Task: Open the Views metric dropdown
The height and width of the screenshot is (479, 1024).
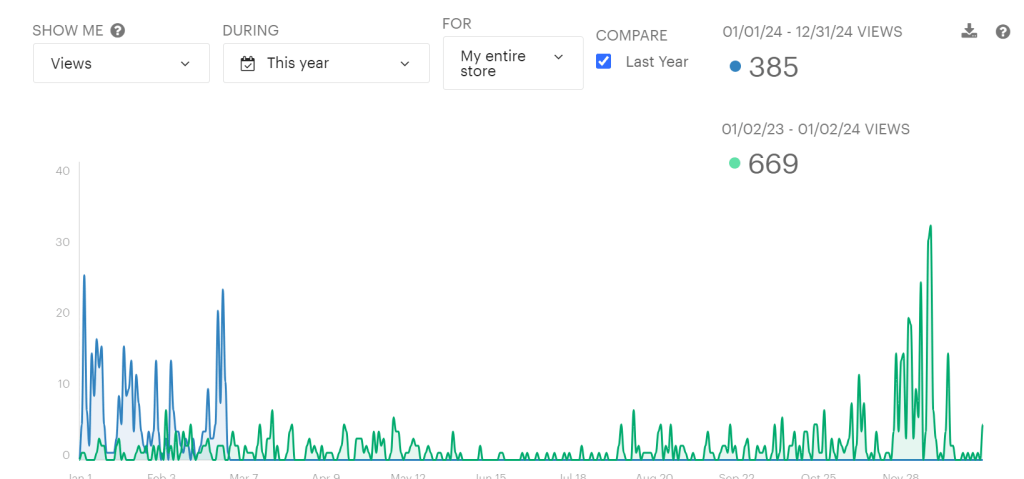Action: pos(121,64)
